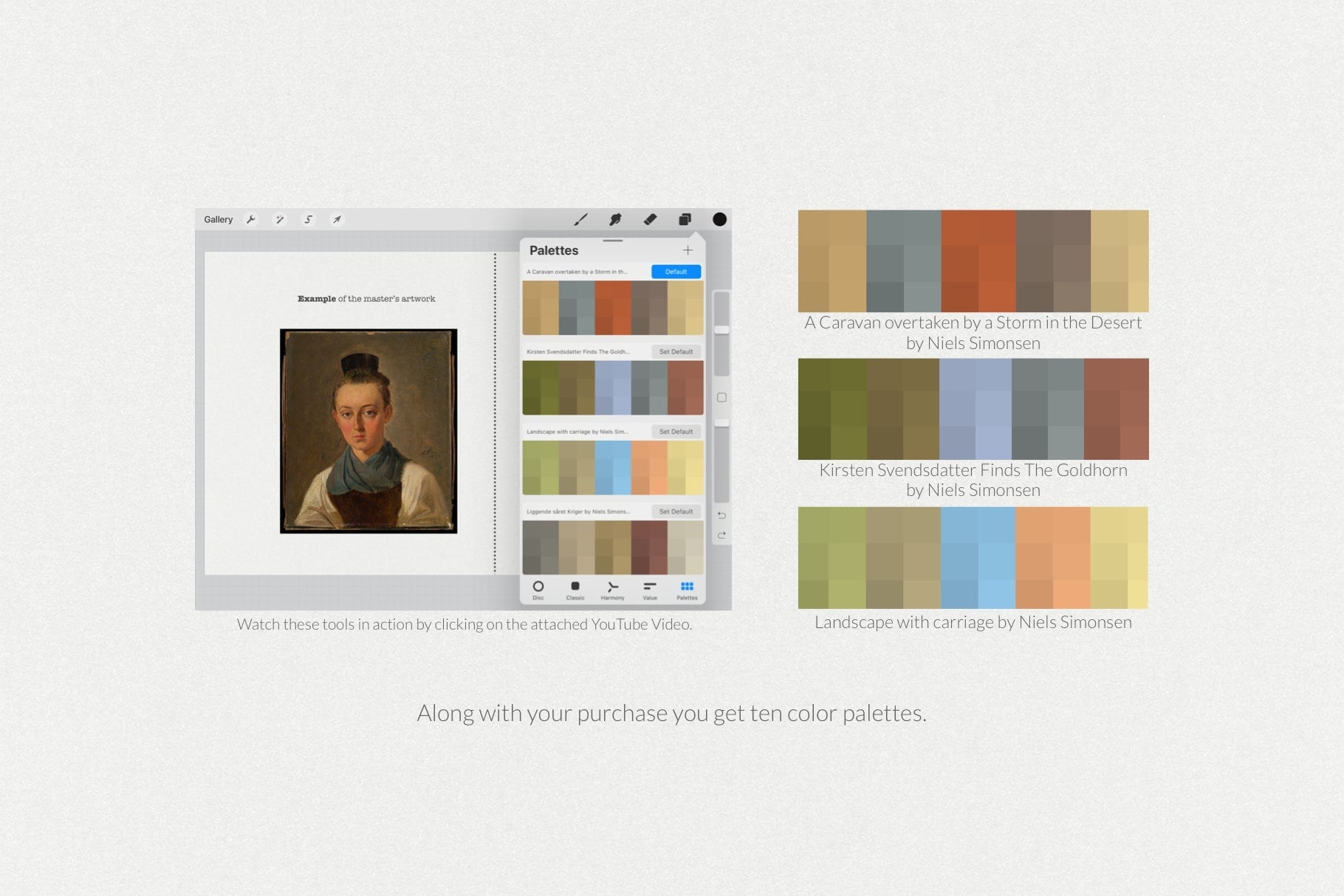The image size is (1344, 896).
Task: Tap Gallery to return to artworks
Action: (218, 219)
